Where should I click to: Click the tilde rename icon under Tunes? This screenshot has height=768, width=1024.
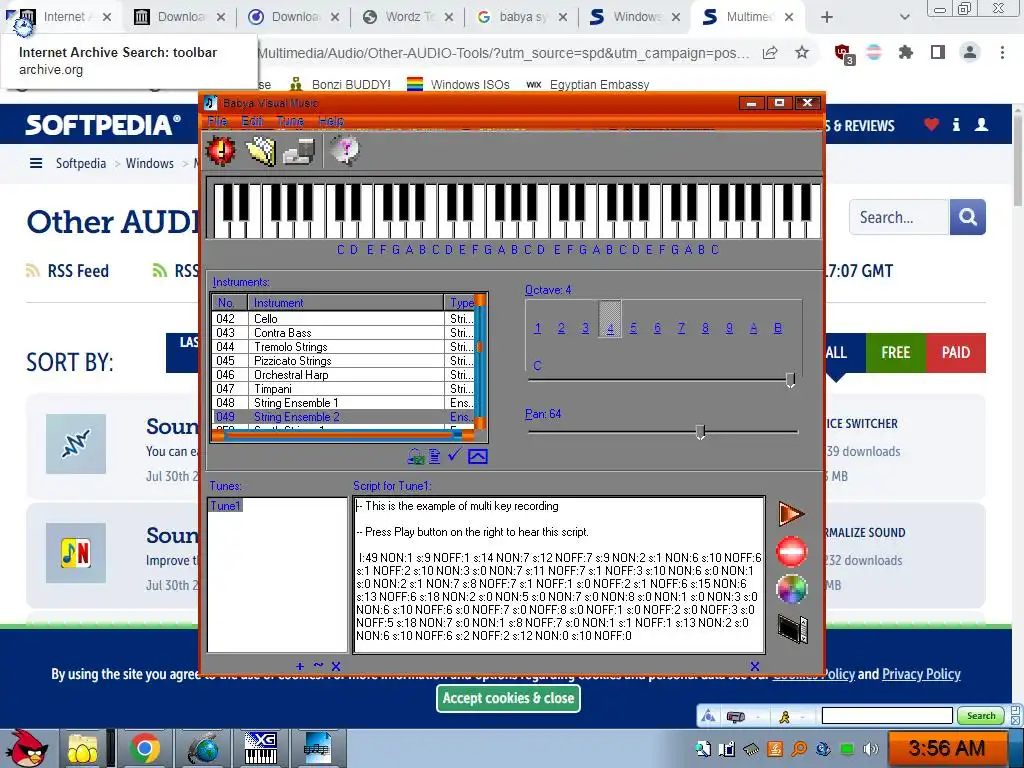coord(318,665)
